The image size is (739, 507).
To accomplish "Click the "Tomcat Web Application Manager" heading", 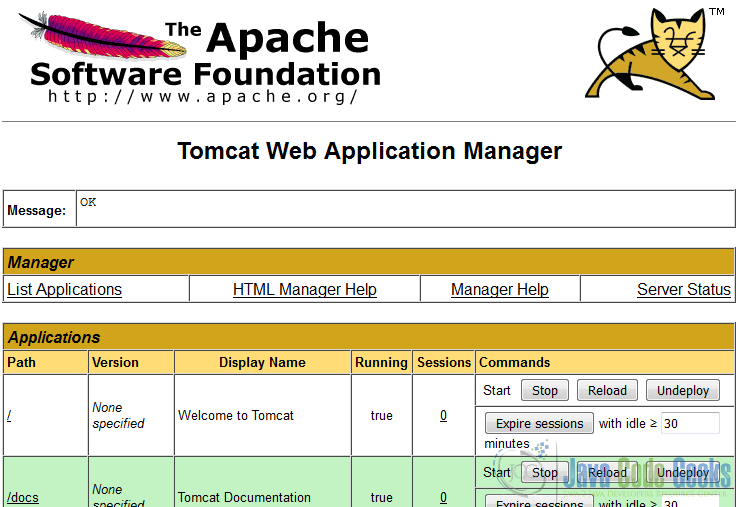I will click(x=370, y=151).
